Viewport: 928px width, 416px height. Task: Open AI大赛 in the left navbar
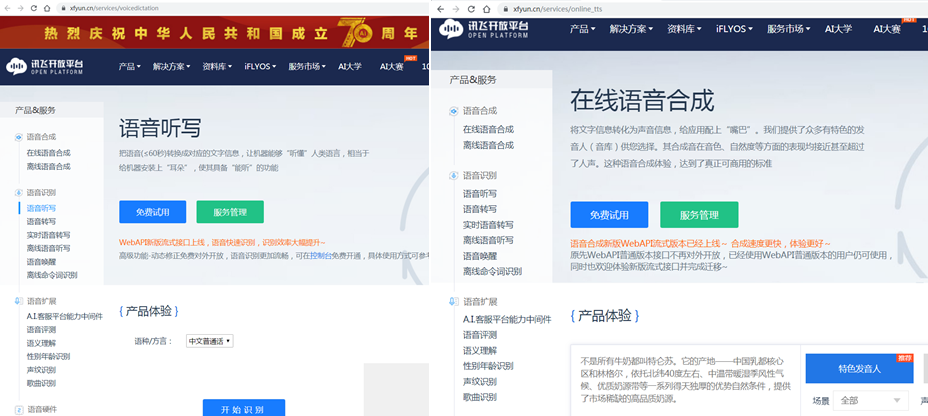click(x=392, y=67)
